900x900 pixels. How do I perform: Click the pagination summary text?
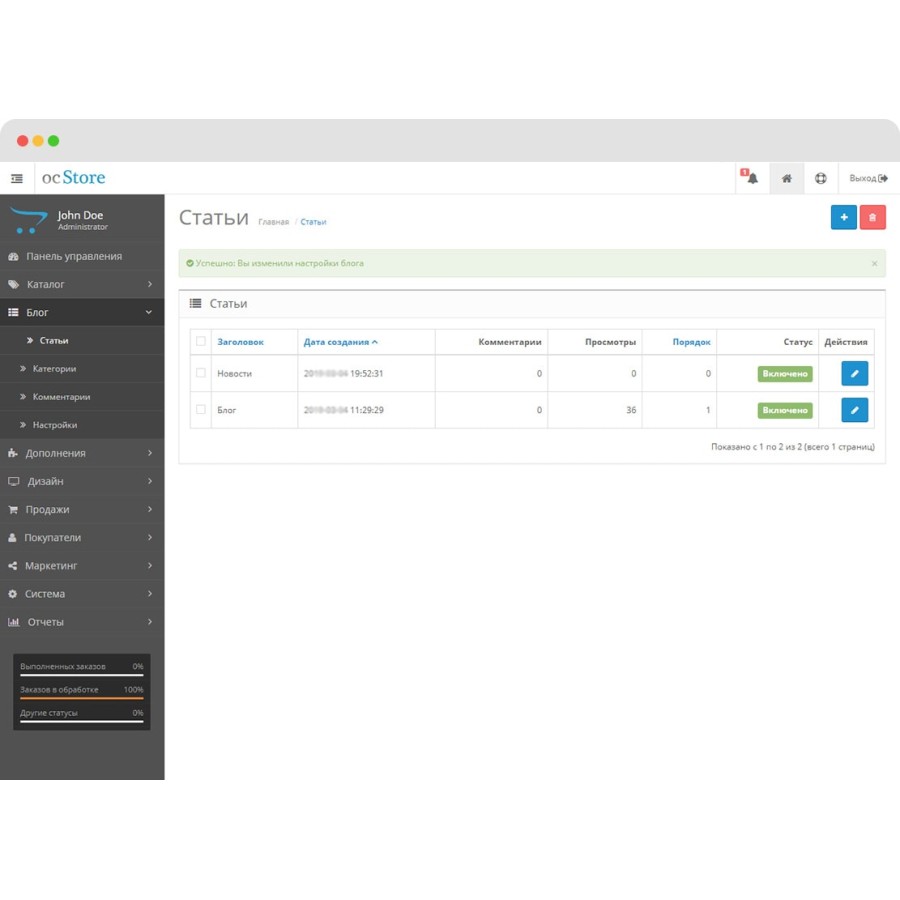(793, 447)
